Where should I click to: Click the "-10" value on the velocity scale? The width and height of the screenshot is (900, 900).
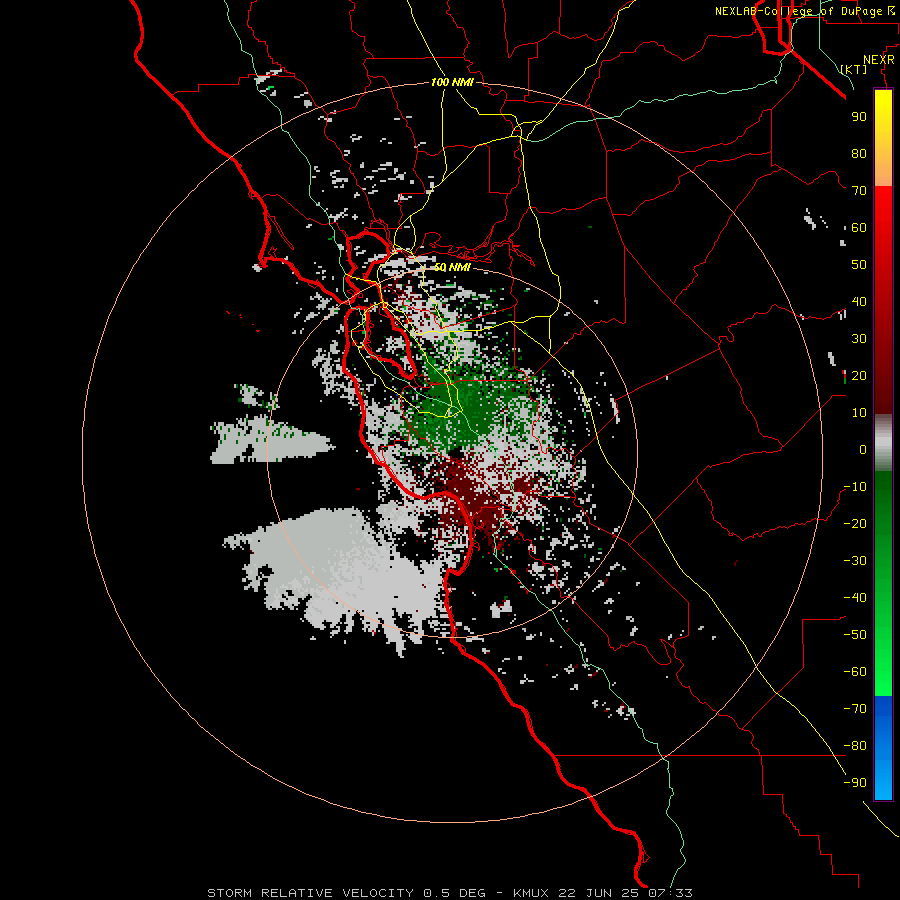click(x=855, y=487)
